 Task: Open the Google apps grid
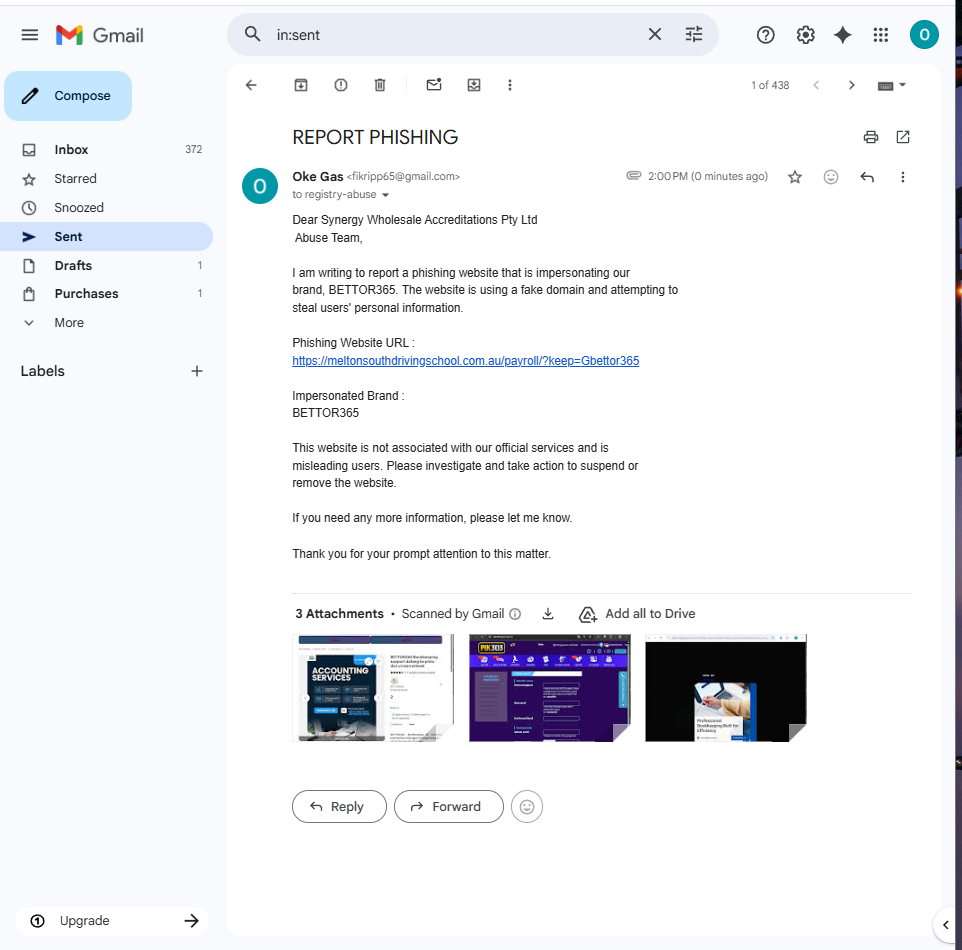[880, 35]
